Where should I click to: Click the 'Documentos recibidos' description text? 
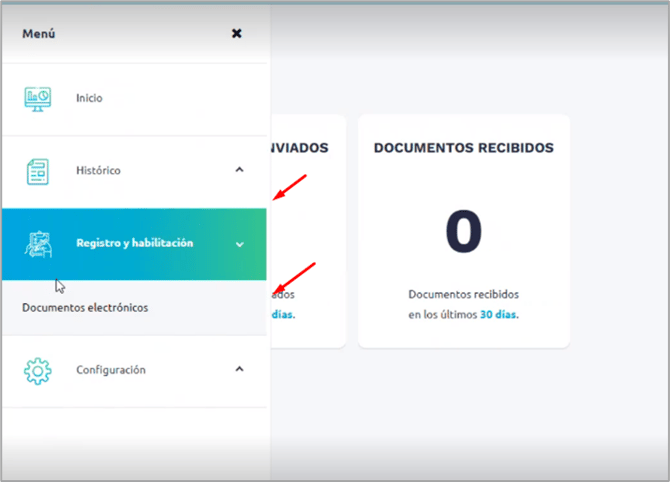463,295
